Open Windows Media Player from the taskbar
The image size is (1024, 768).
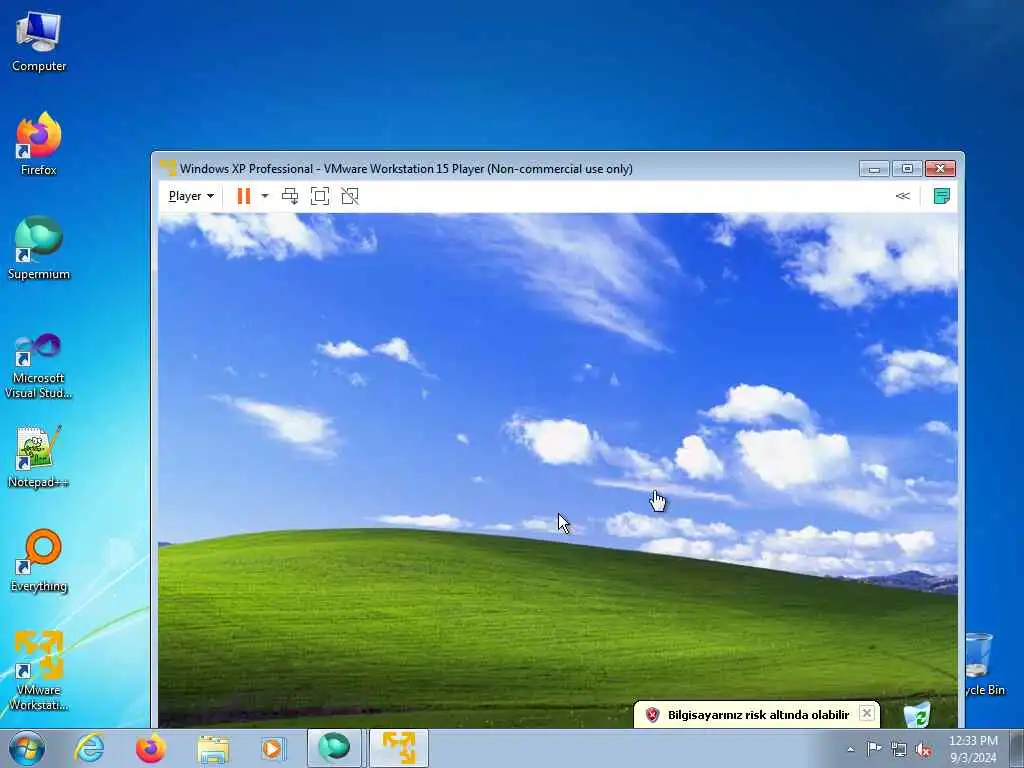point(273,748)
